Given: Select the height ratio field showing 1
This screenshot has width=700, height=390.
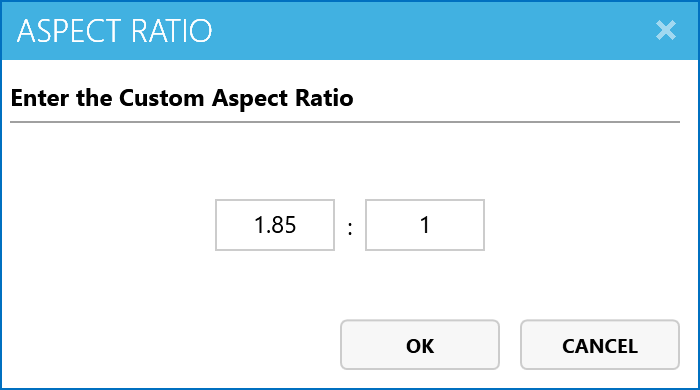Looking at the screenshot, I should tap(425, 225).
